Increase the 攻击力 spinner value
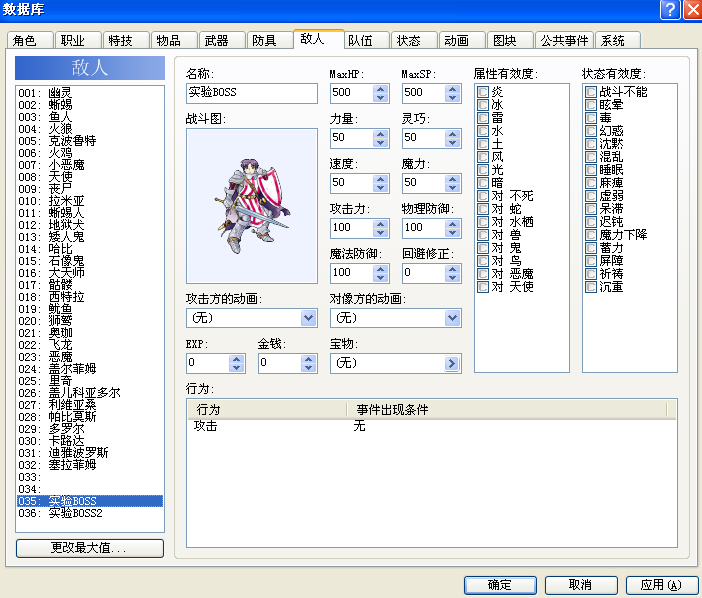702x598 pixels. [381, 224]
